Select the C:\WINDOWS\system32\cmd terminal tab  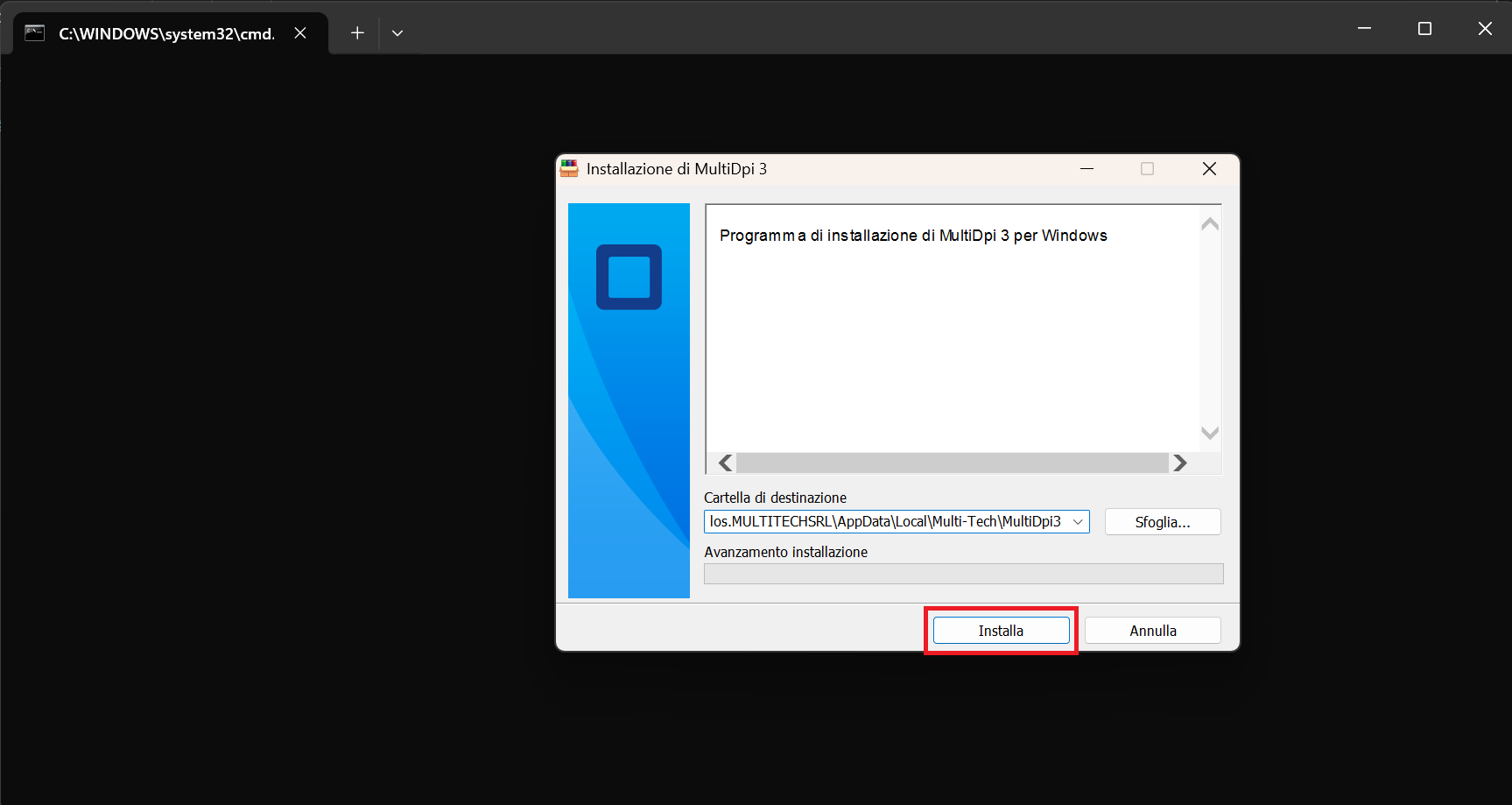(x=171, y=33)
